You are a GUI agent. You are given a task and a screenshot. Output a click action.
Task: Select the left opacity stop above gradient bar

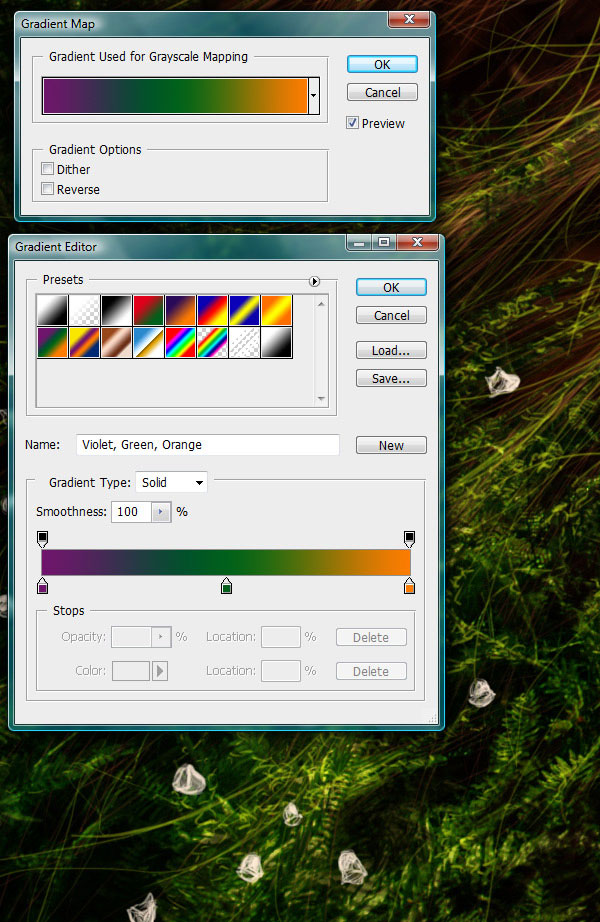(42, 539)
